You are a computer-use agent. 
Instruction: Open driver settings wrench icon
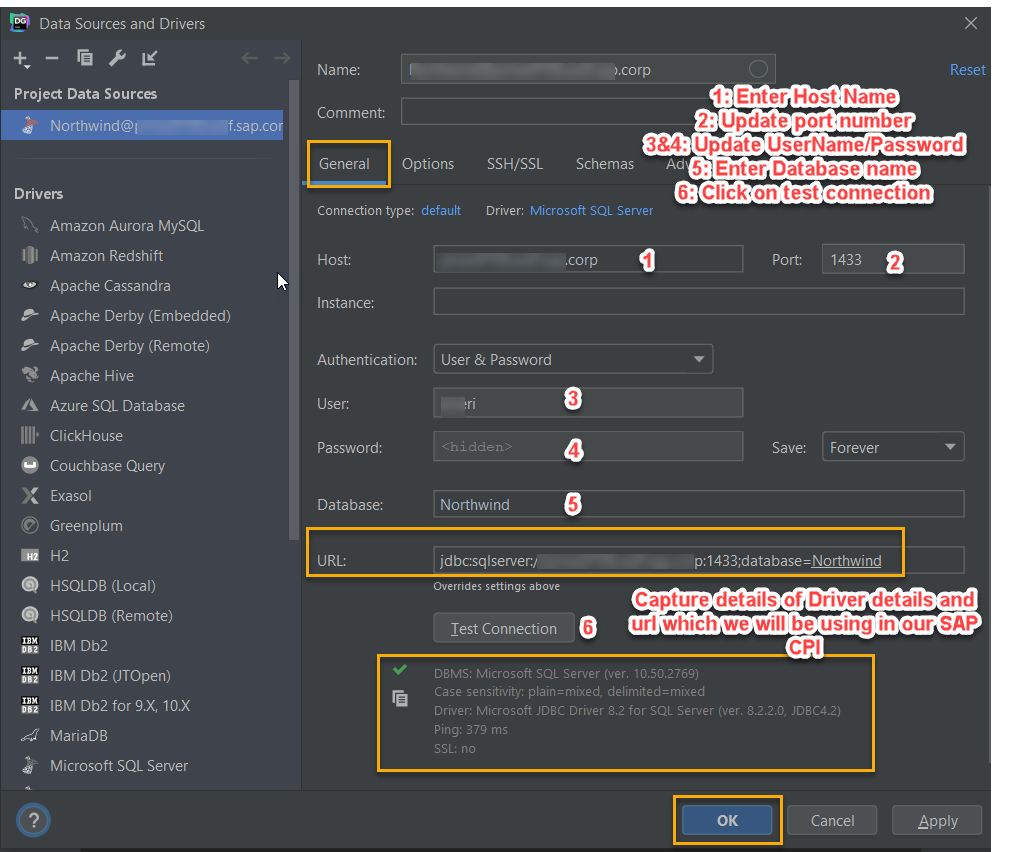[117, 58]
